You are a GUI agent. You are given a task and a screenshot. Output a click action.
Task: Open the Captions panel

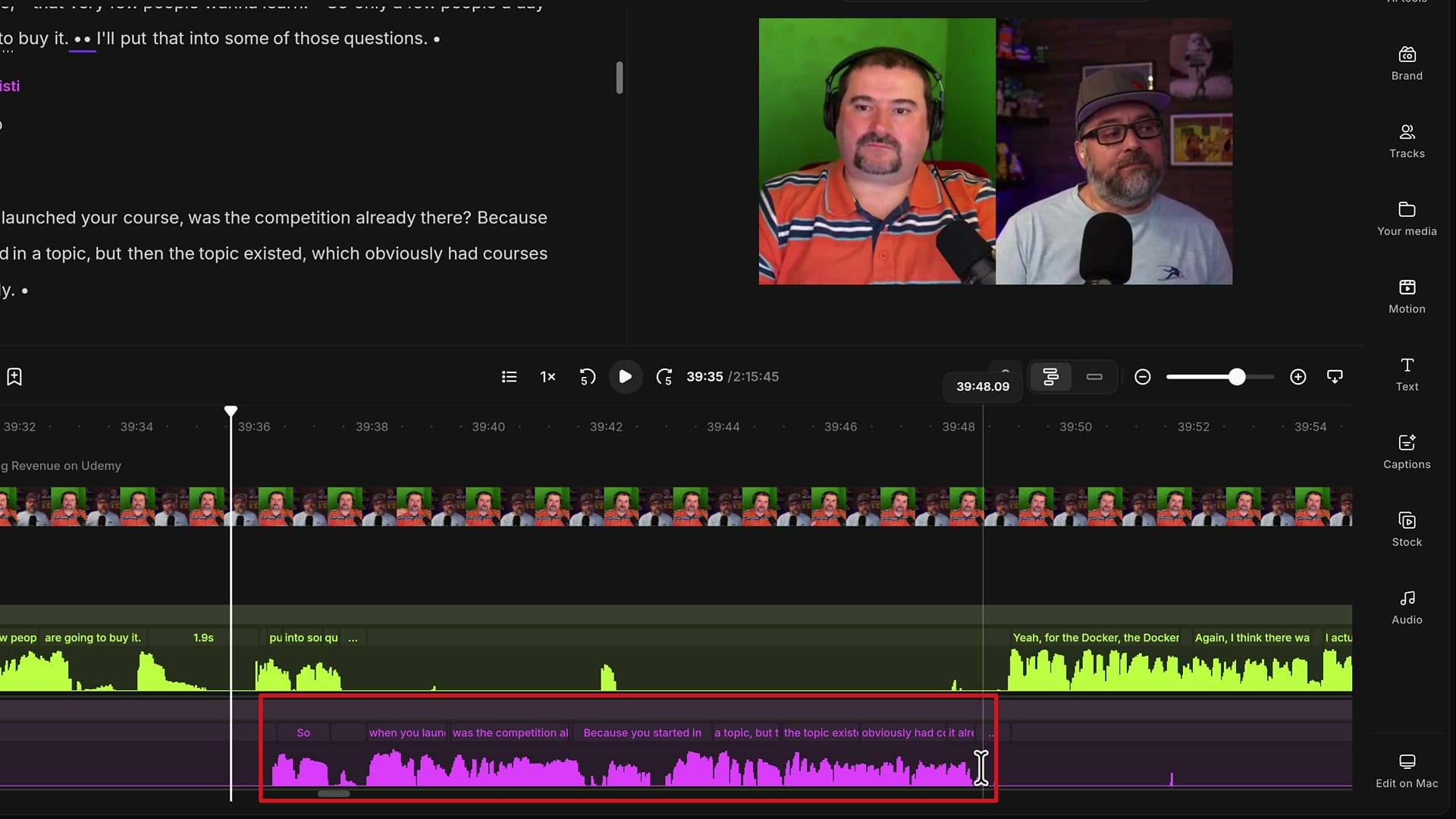[1407, 453]
